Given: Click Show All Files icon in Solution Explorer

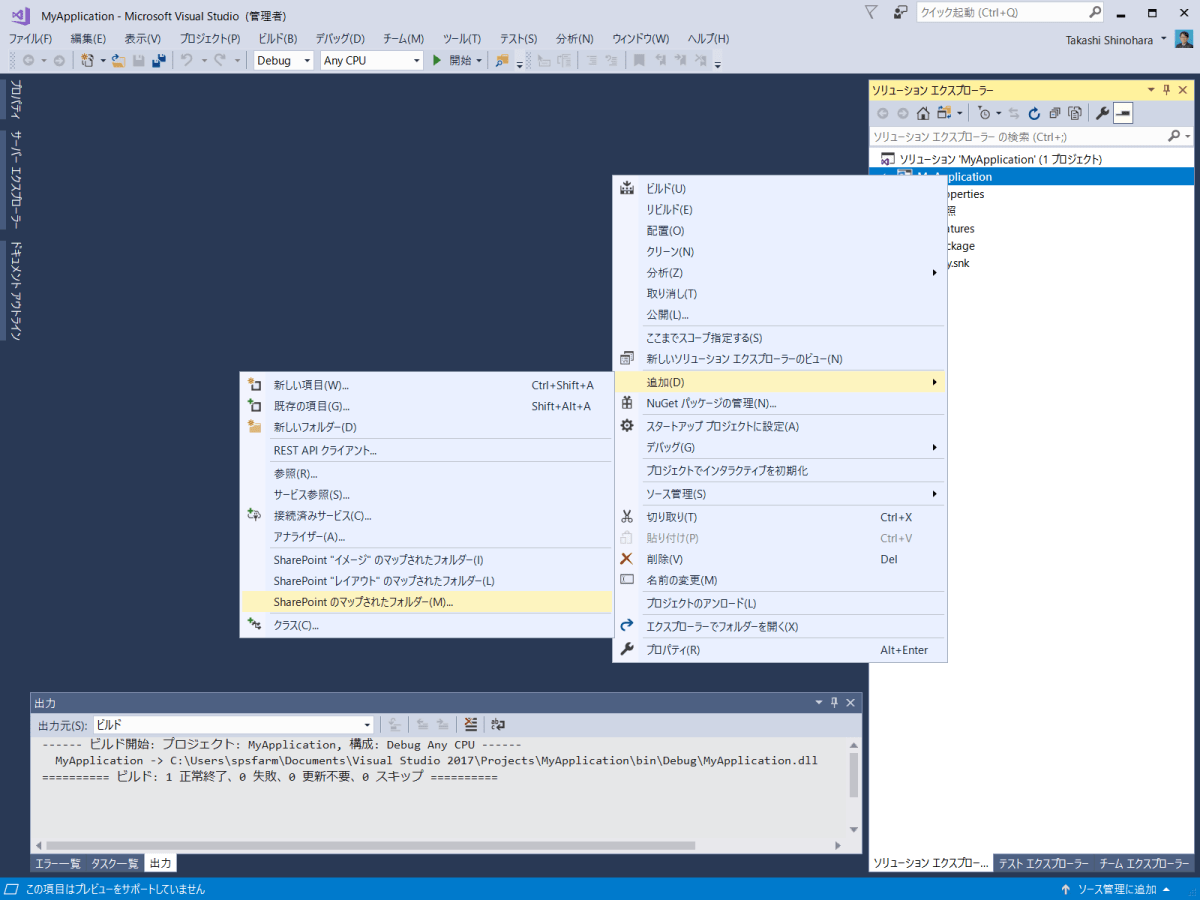Looking at the screenshot, I should pos(1074,113).
